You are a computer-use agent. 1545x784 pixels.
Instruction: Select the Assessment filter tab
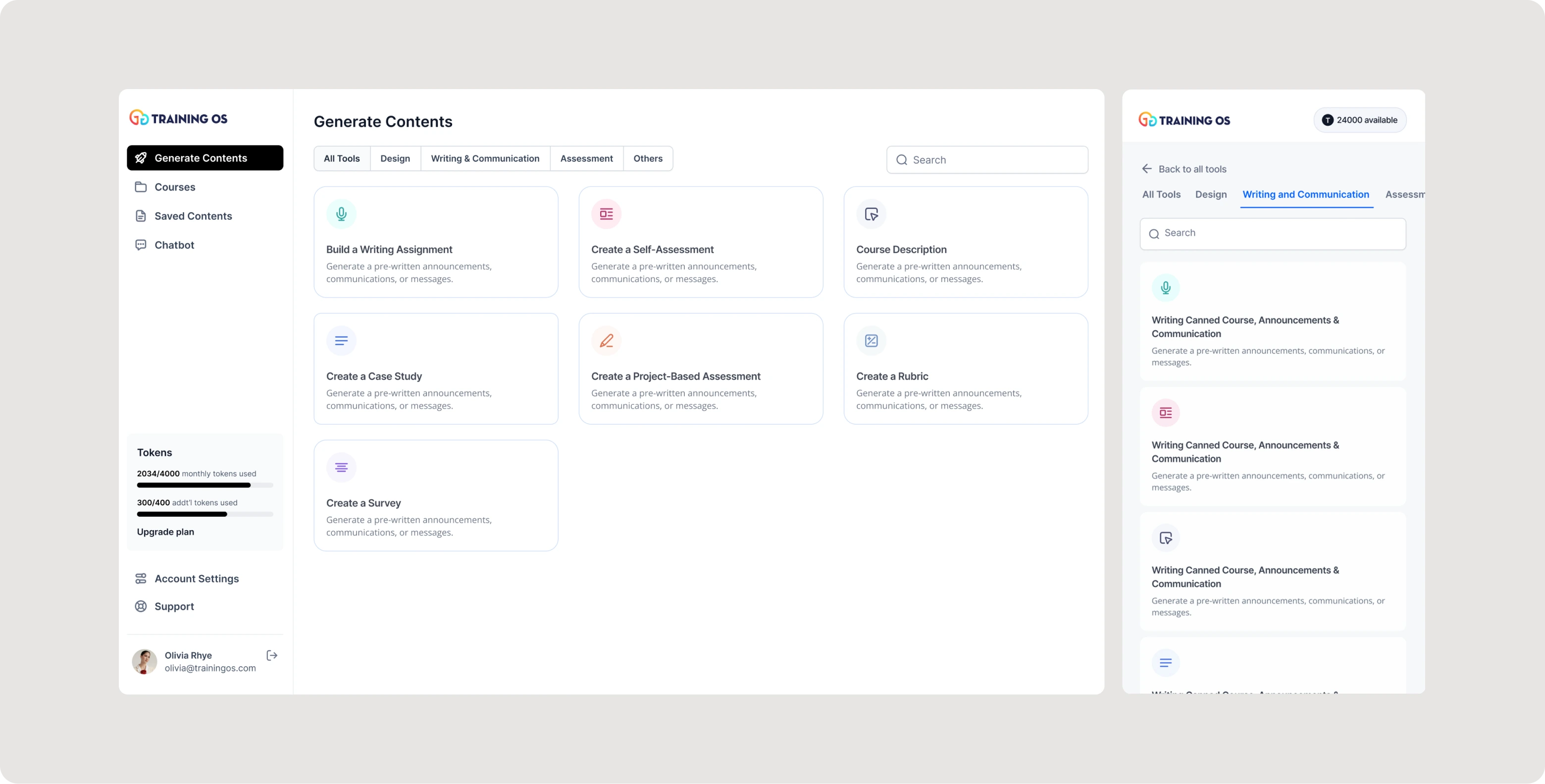(x=586, y=159)
